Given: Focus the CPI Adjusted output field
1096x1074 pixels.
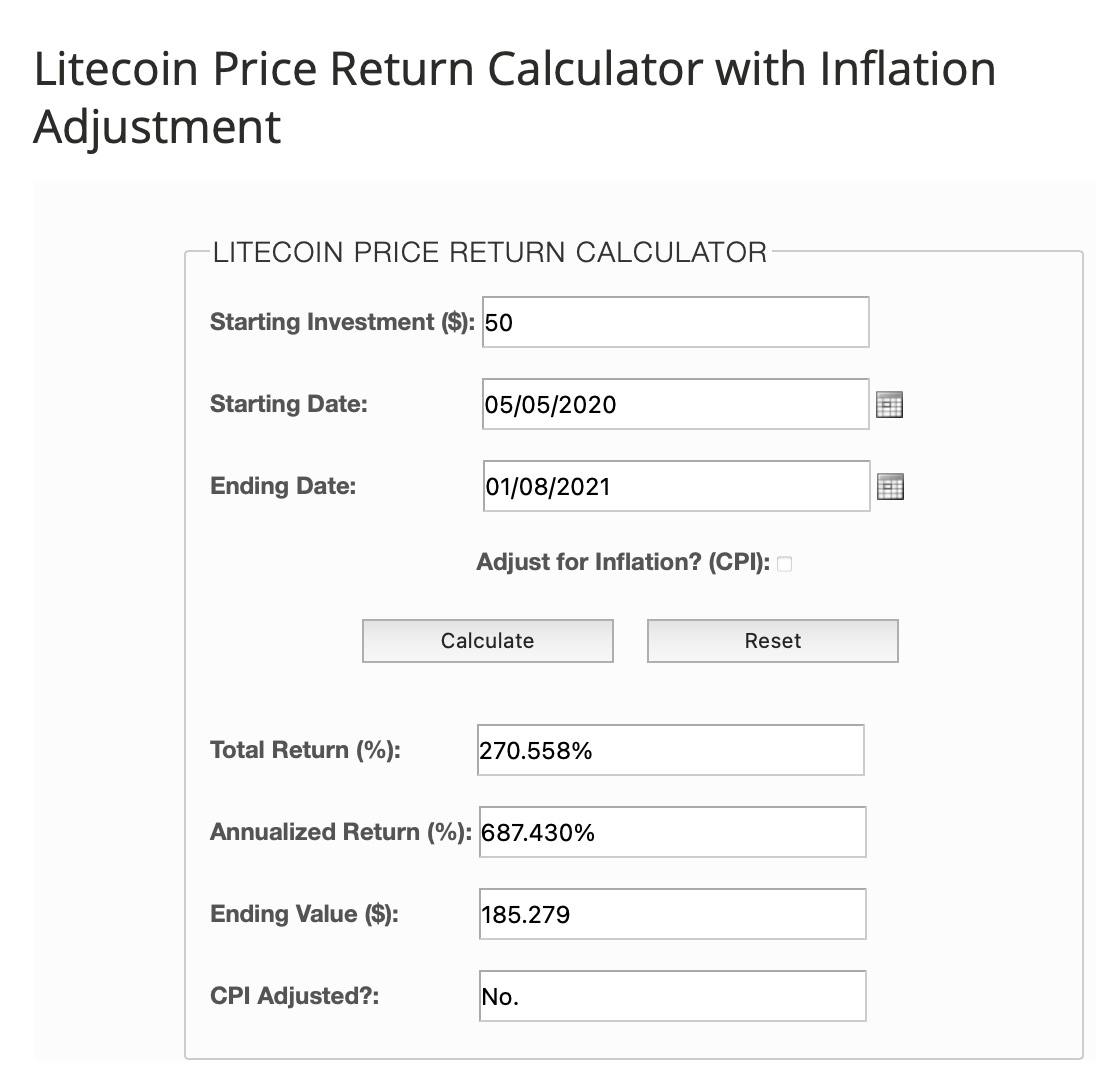Looking at the screenshot, I should coord(672,996).
